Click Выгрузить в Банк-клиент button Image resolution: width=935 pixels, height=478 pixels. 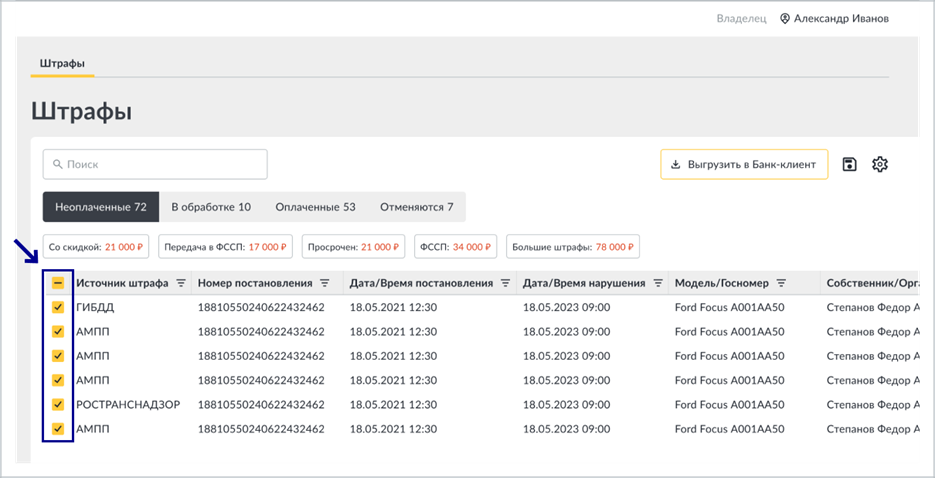[x=744, y=164]
